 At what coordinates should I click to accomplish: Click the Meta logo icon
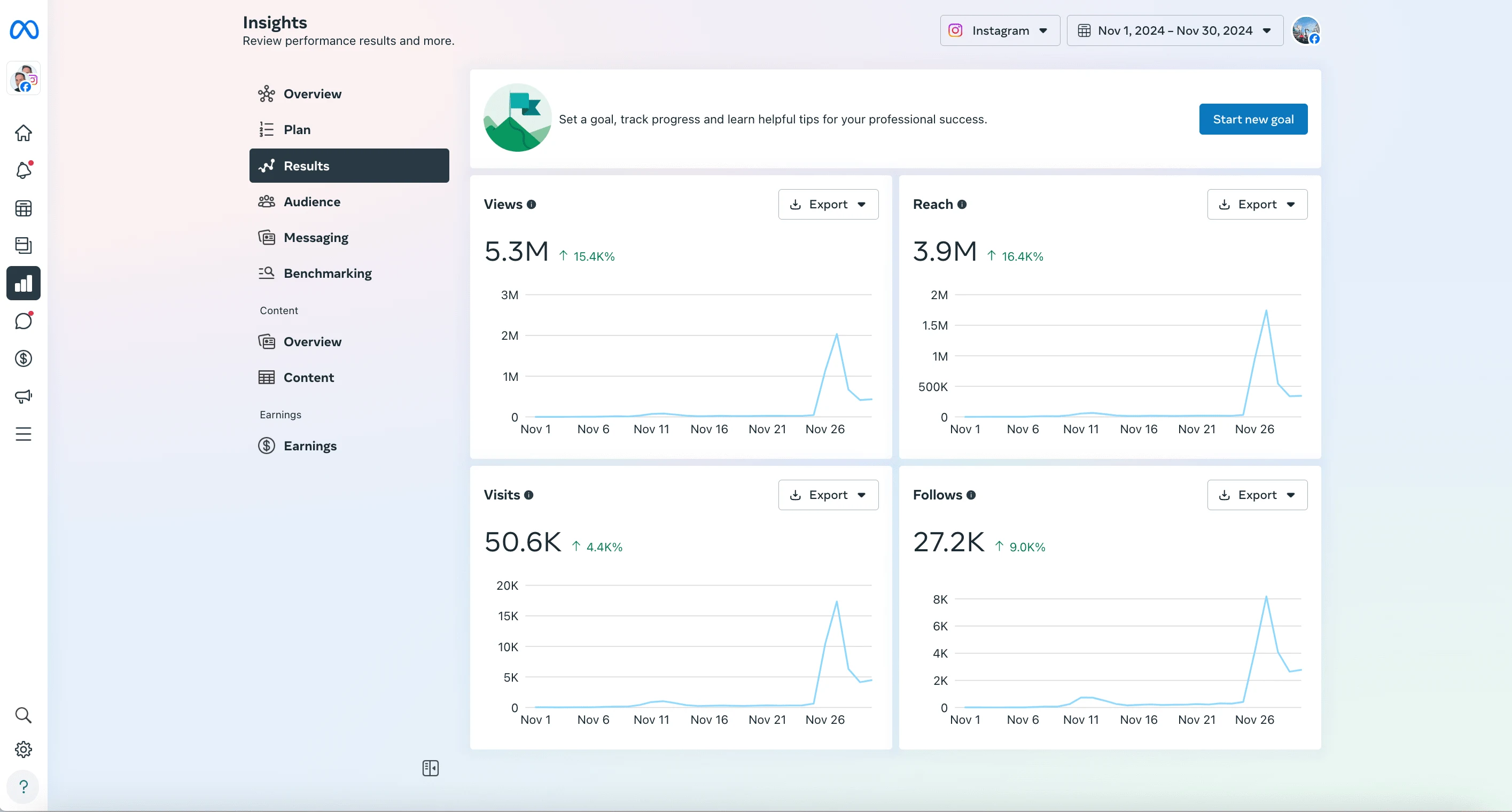point(24,29)
